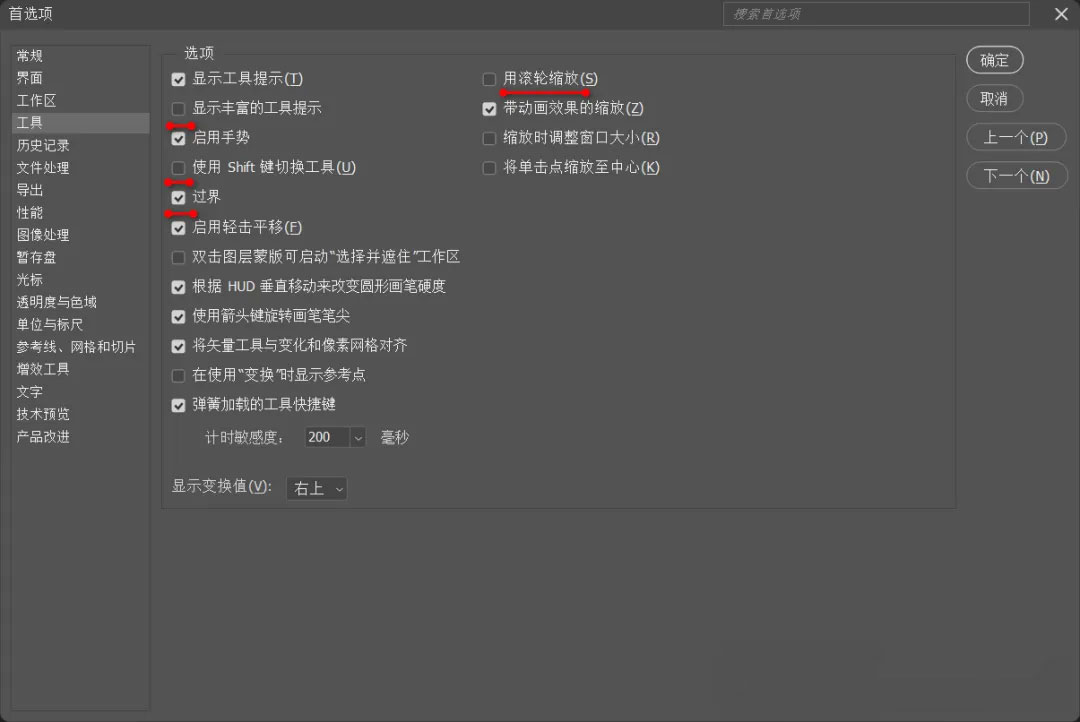Open the 历史记录 preferences category
Image resolution: width=1080 pixels, height=722 pixels.
click(x=81, y=145)
